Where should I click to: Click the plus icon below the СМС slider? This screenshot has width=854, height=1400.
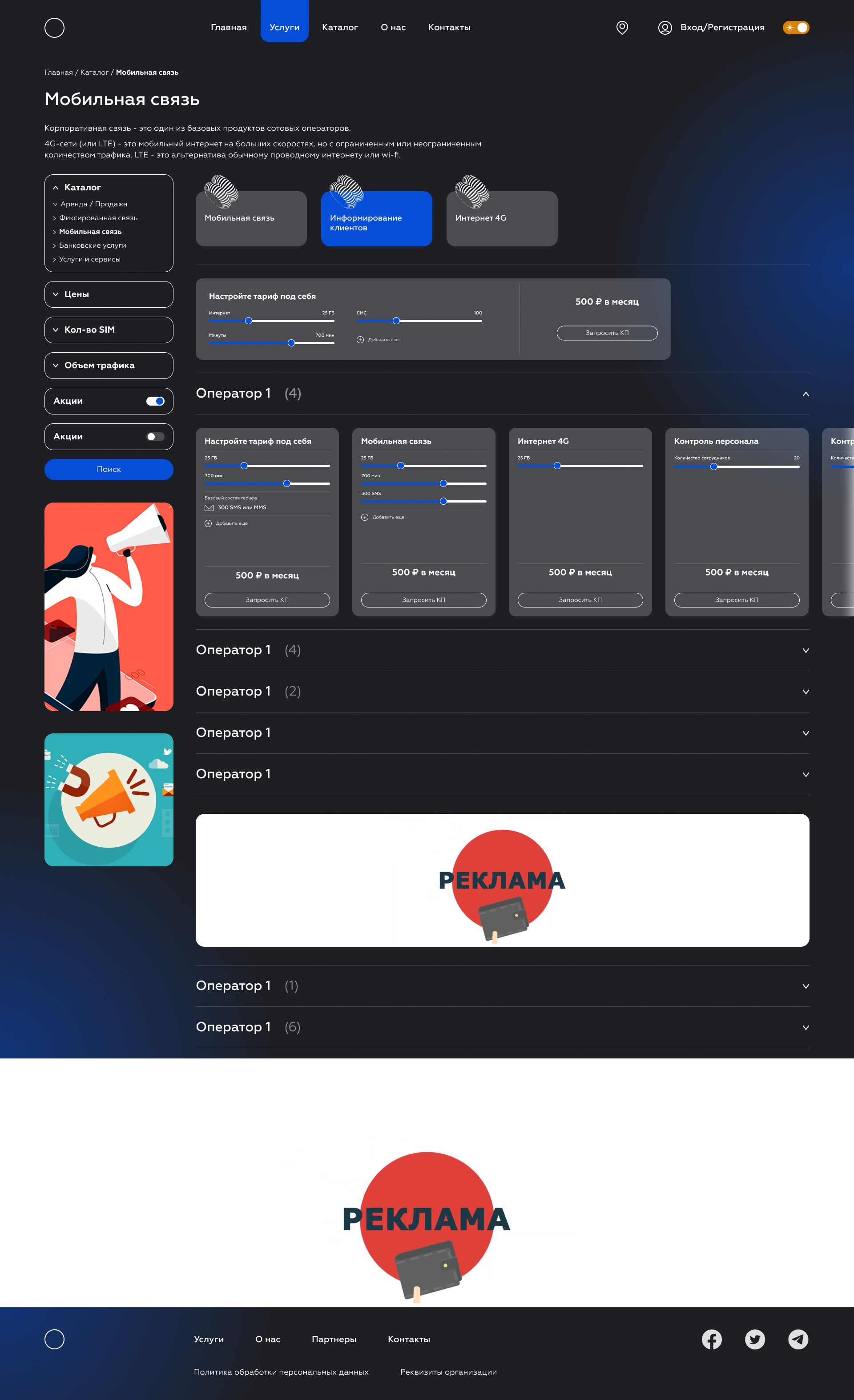[360, 340]
